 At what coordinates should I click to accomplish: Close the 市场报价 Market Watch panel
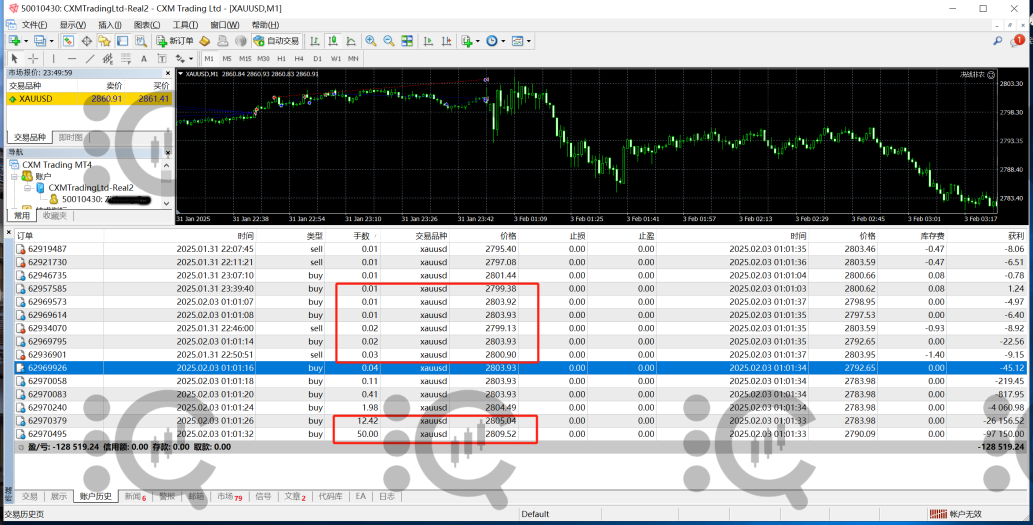(166, 73)
